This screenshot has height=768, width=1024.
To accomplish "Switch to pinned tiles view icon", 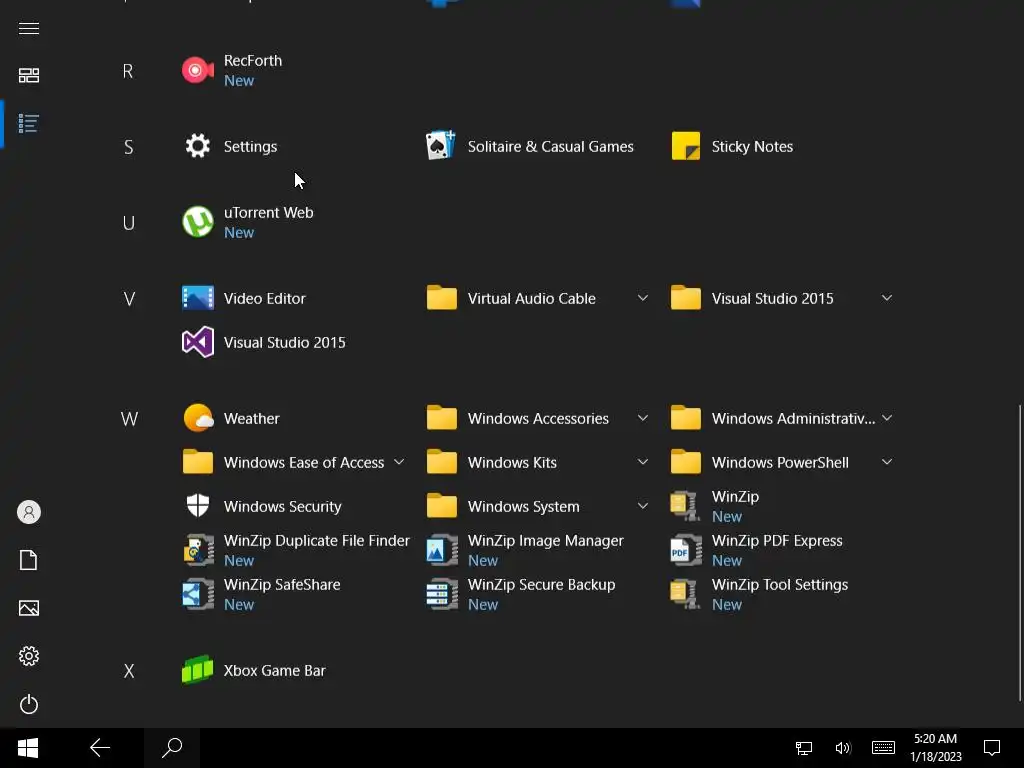I will tap(29, 76).
